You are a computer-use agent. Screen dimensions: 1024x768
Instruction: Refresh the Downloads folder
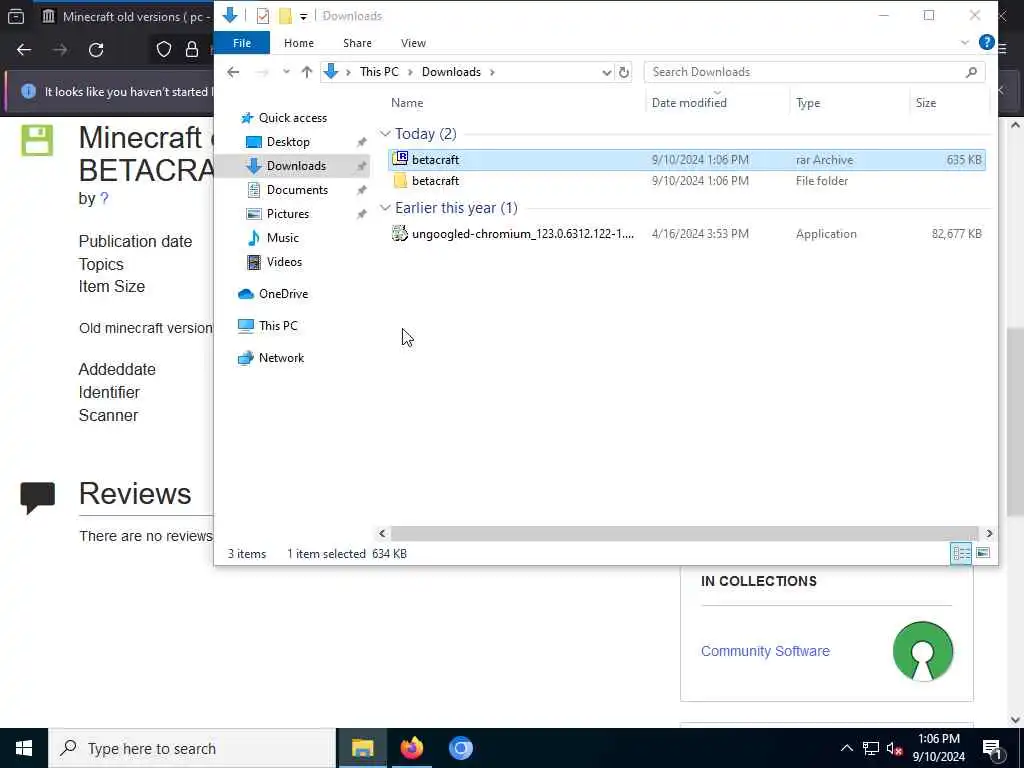point(624,72)
